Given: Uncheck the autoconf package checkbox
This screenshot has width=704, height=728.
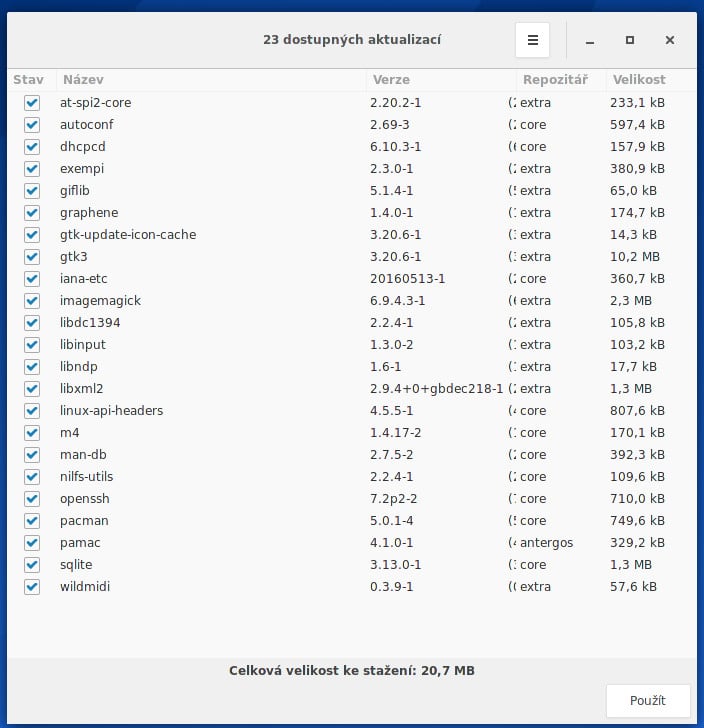Looking at the screenshot, I should click(x=32, y=124).
